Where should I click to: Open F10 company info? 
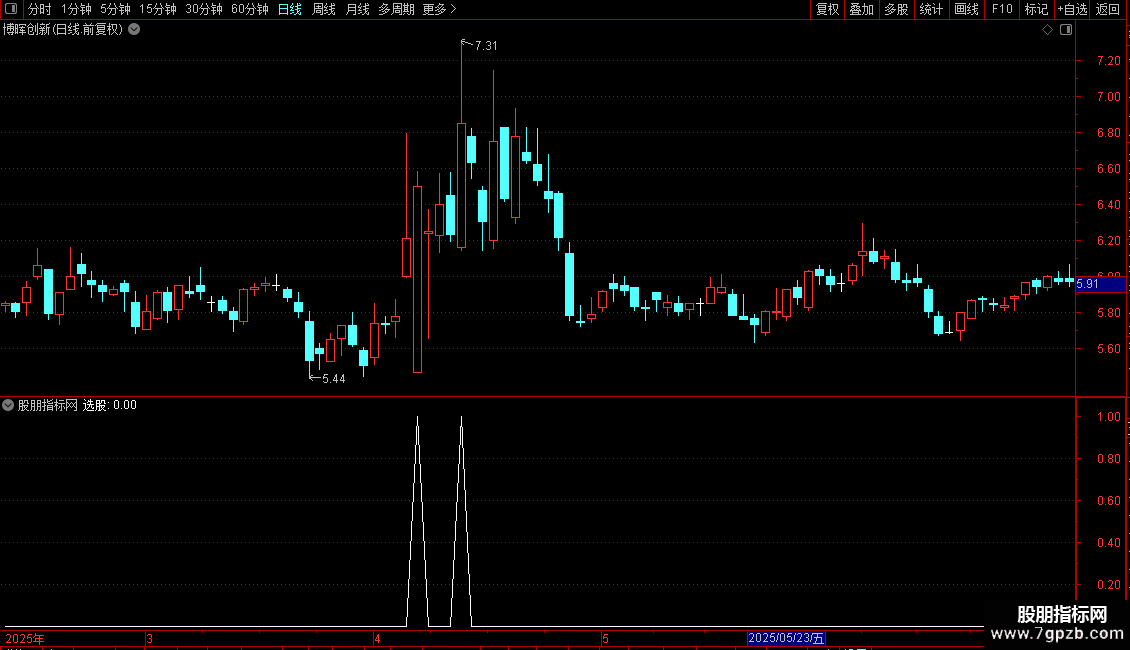point(1002,9)
